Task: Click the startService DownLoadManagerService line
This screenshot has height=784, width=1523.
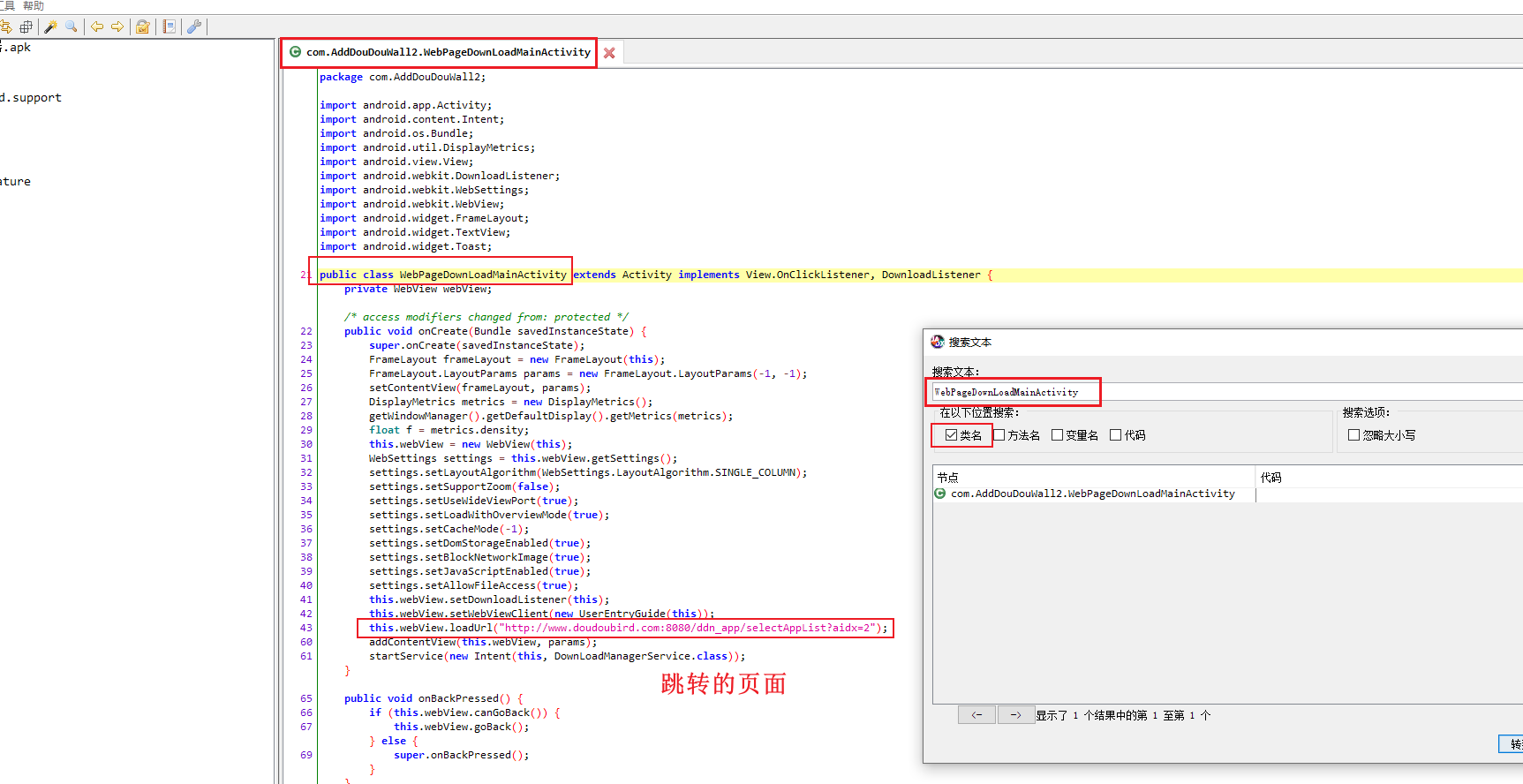Action: (x=557, y=656)
